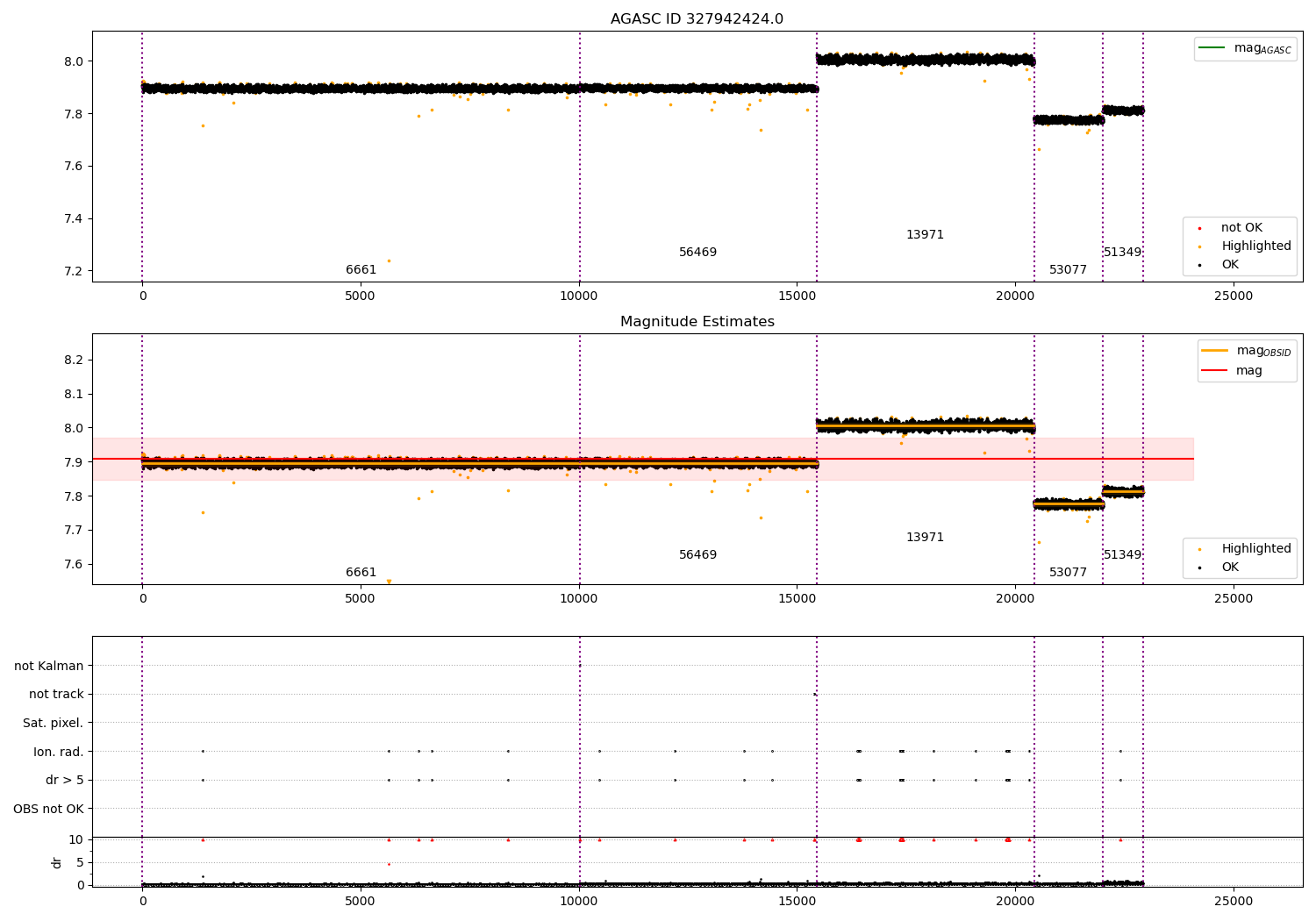
Task: Click the "Ion. rad." row label
Action: click(x=59, y=752)
